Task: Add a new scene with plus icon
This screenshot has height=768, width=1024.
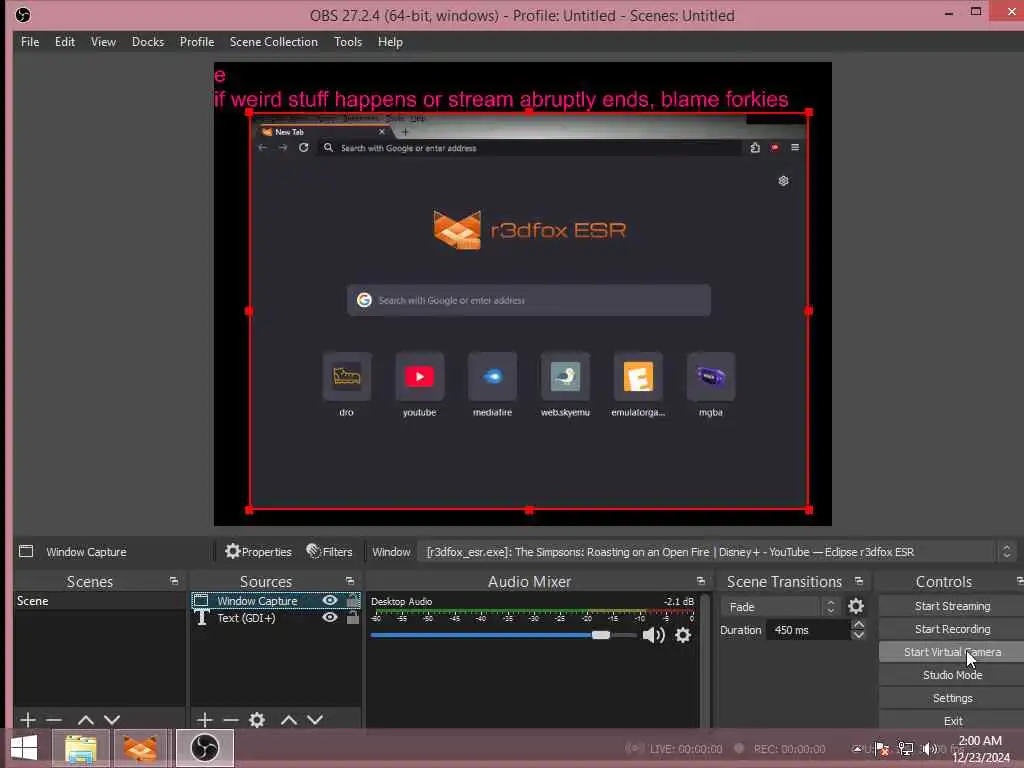Action: click(27, 720)
